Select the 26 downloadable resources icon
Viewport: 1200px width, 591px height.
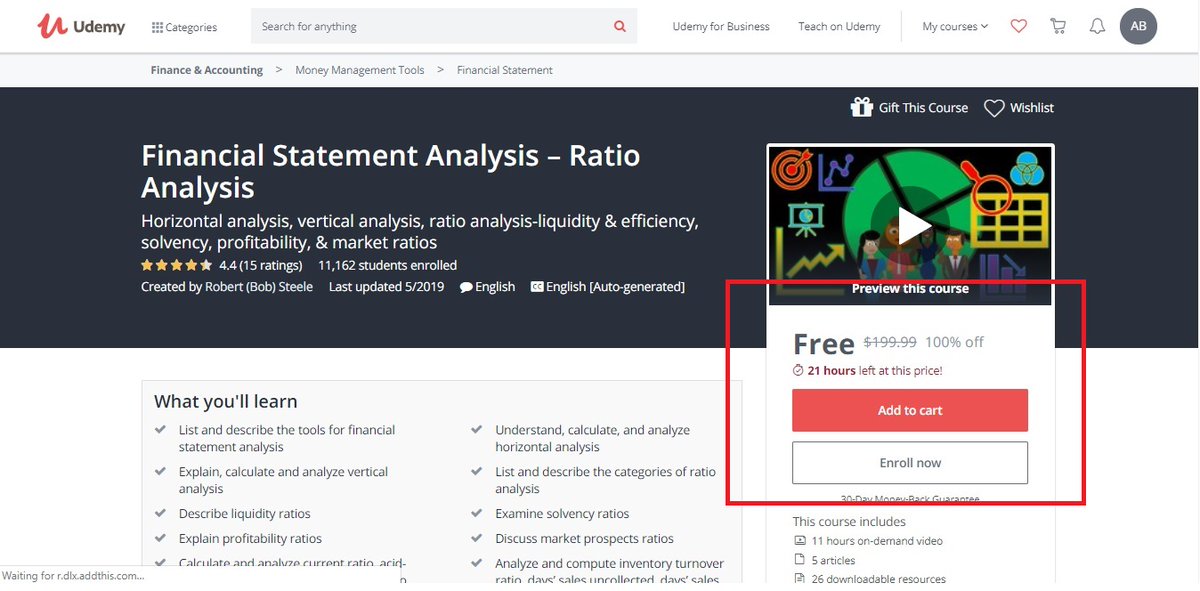798,579
